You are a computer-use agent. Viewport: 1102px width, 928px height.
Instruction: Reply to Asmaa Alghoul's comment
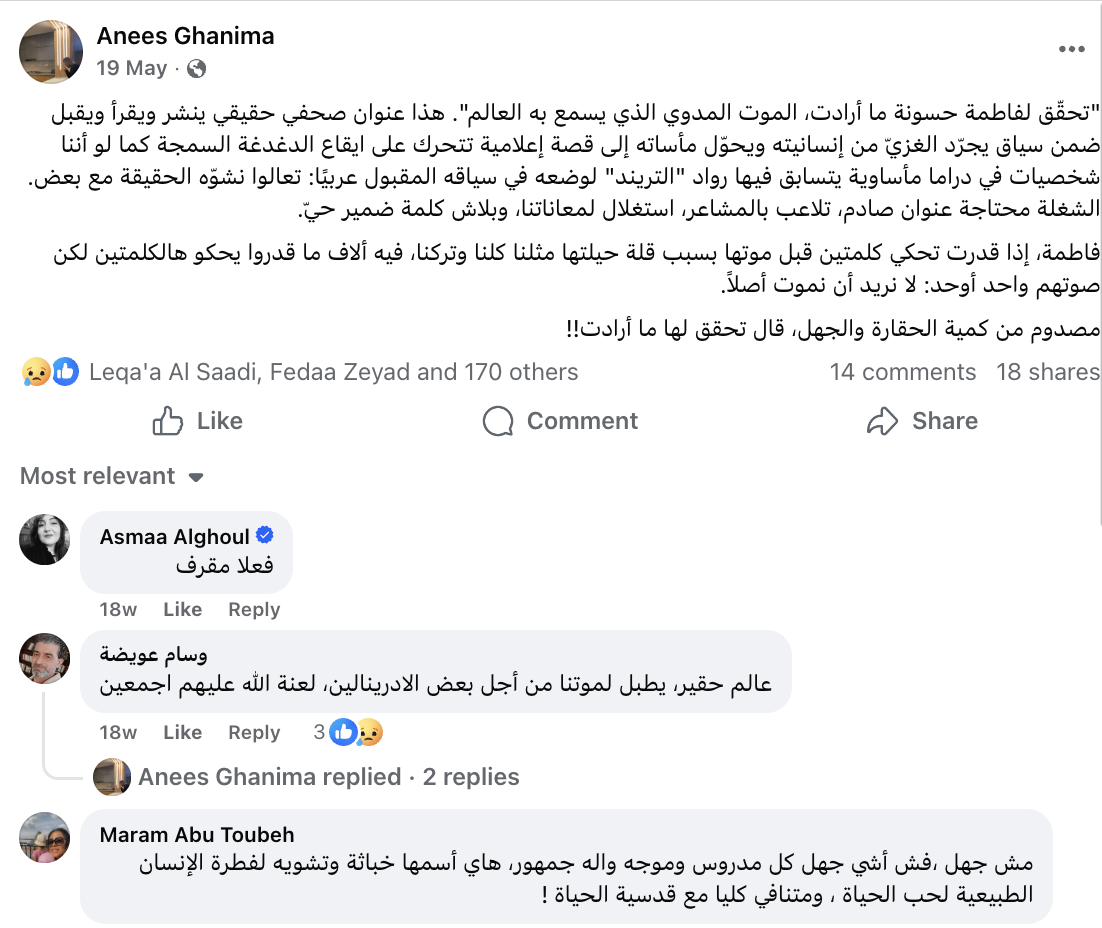(x=254, y=610)
